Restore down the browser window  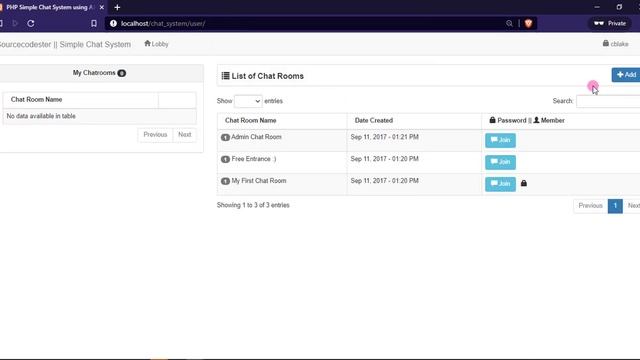tap(619, 7)
